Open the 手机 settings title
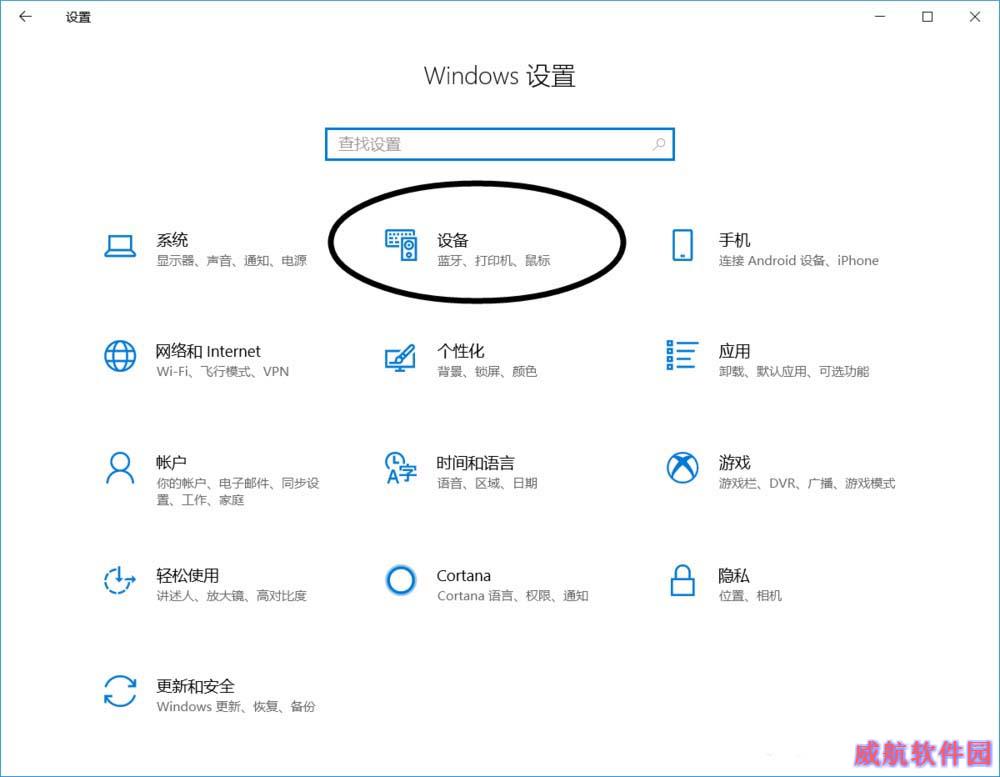 pos(735,240)
